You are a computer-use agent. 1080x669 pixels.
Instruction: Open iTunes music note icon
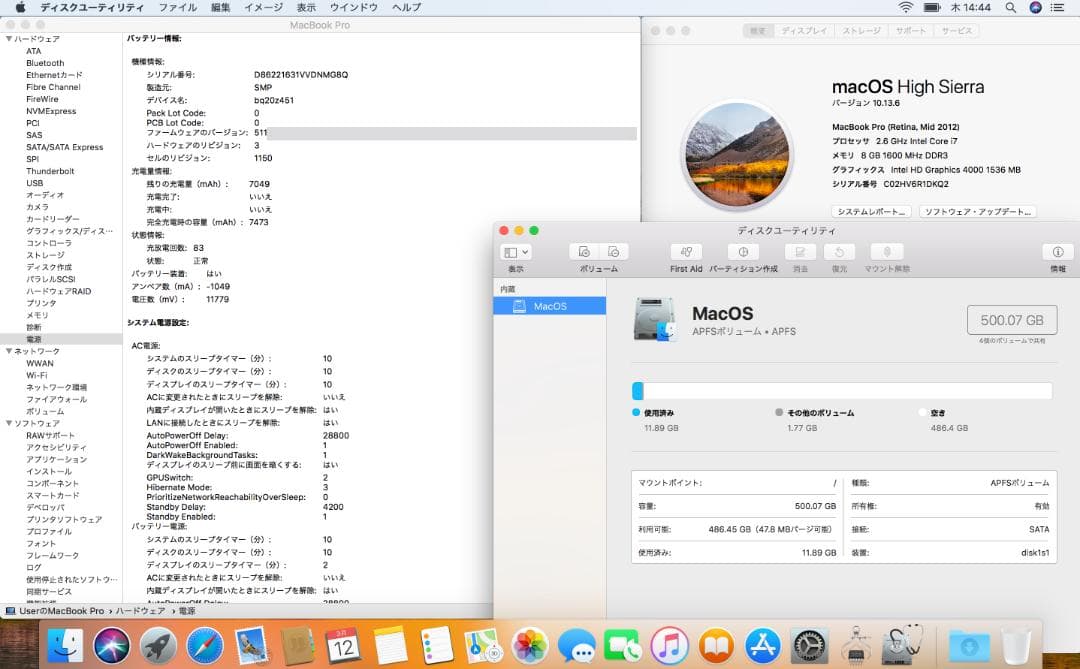coord(669,646)
